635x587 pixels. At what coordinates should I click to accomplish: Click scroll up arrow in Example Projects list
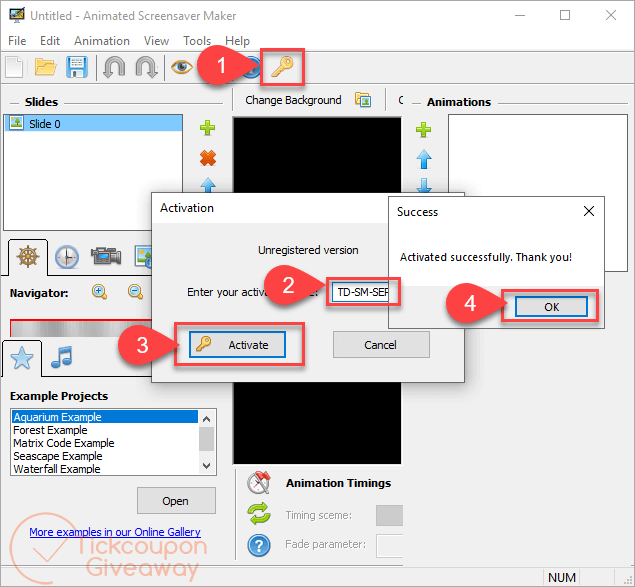coord(207,419)
